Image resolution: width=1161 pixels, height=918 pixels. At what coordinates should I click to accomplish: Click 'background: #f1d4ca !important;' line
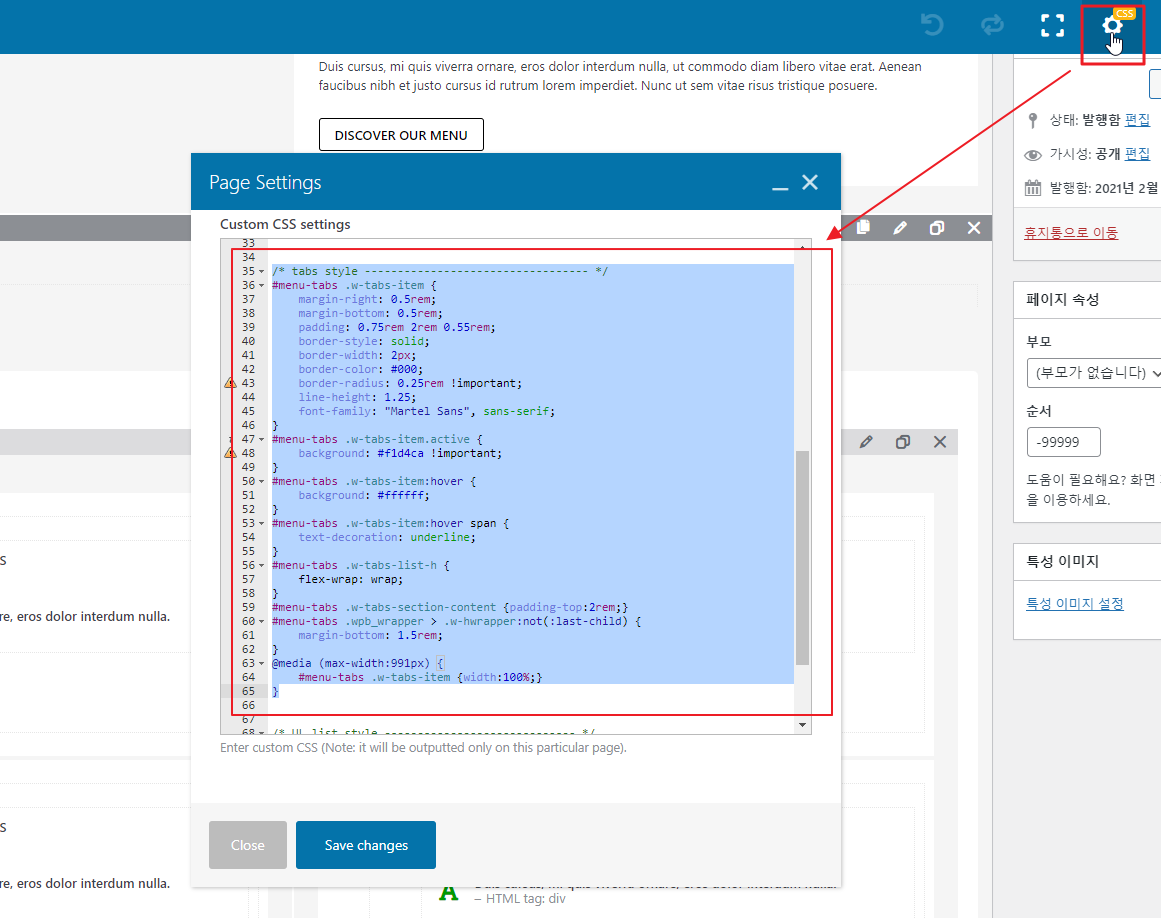400,453
